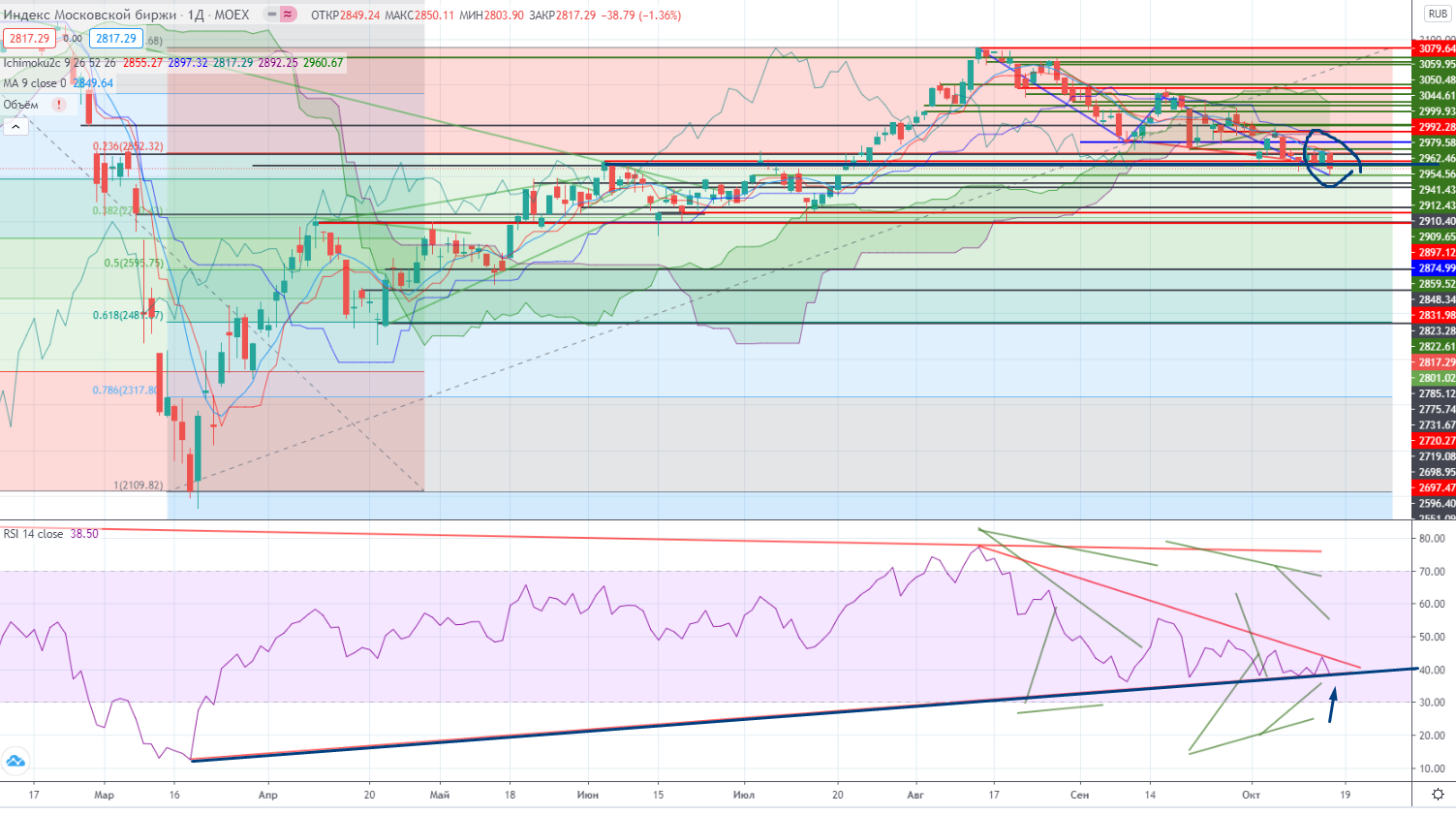Click the Окт label on the time axis
This screenshot has height=815, width=1456.
(1252, 796)
